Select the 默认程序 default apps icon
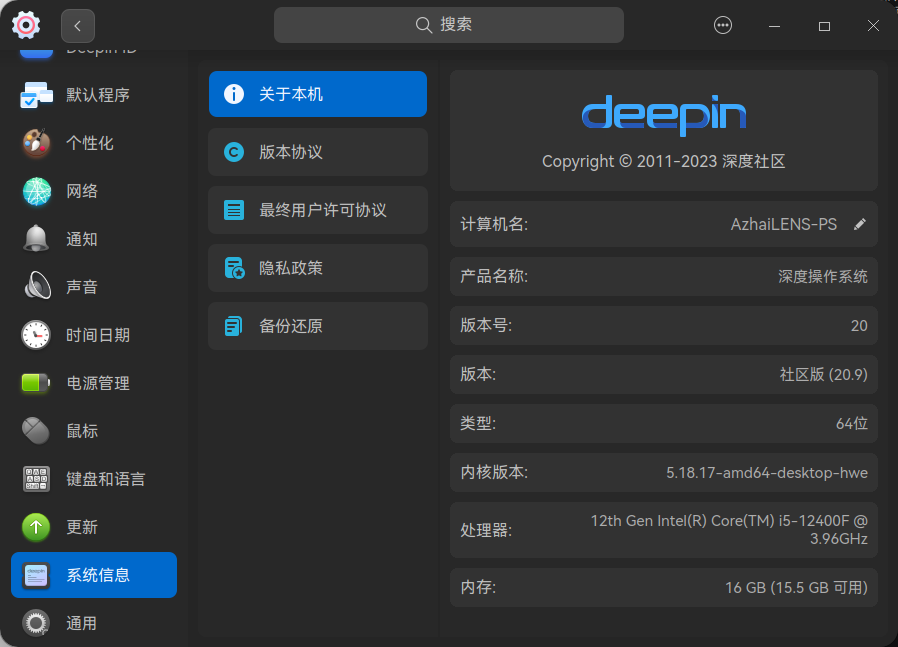 [36, 95]
